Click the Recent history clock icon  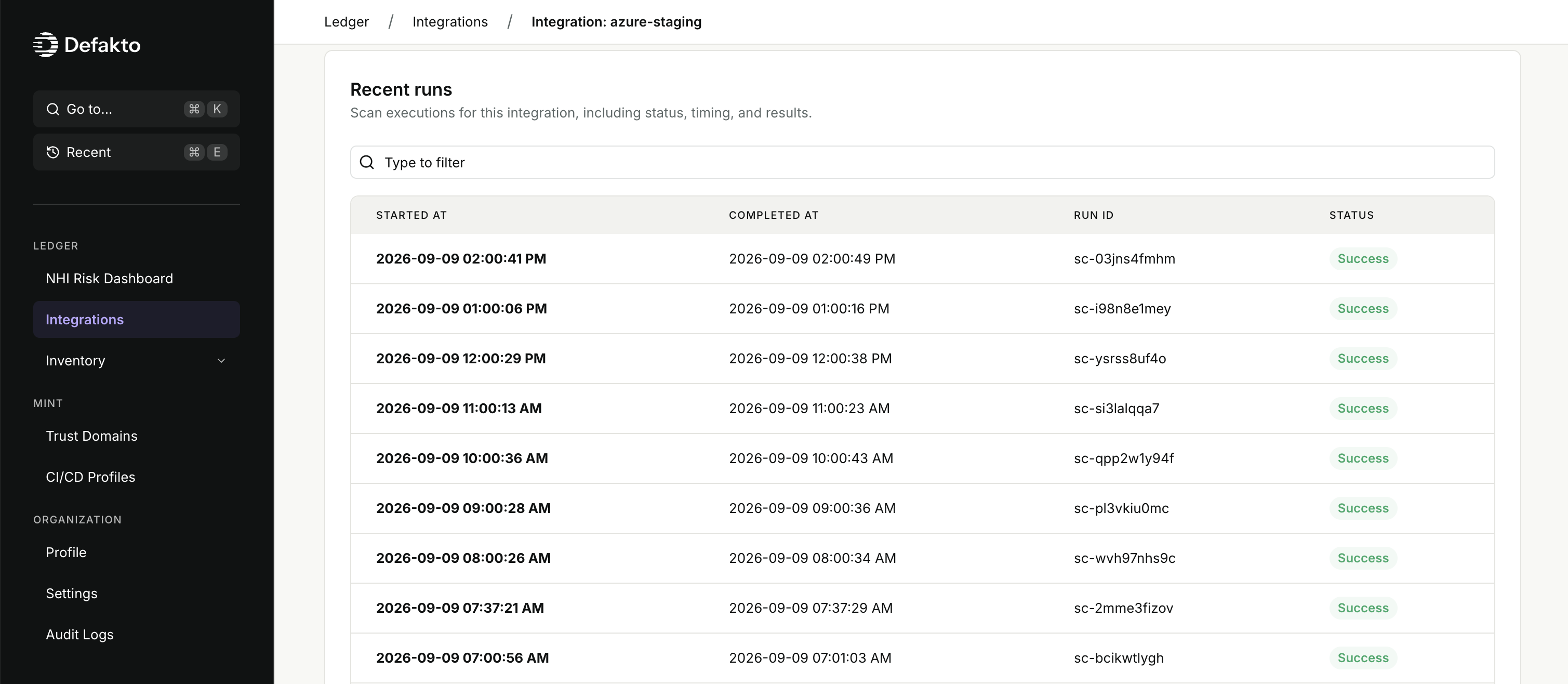pos(53,152)
